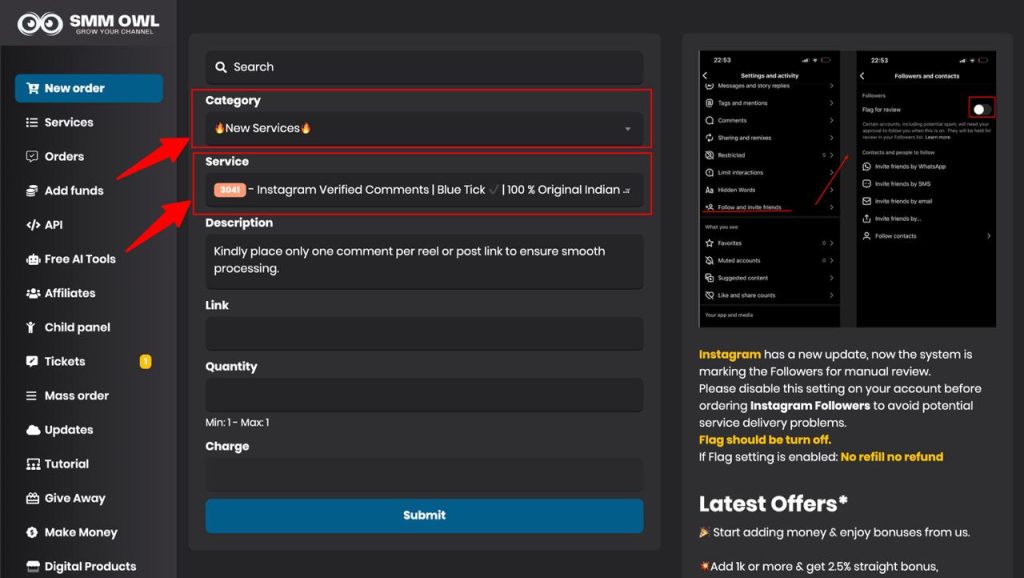Click the Link input field

click(424, 334)
